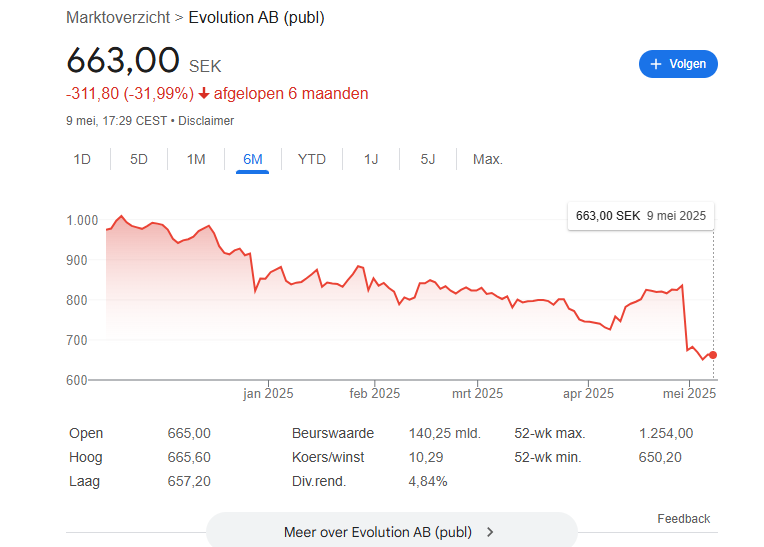Screen dimensions: 764x547
Task: Click the Laag value 657,20
Action: 189,481
